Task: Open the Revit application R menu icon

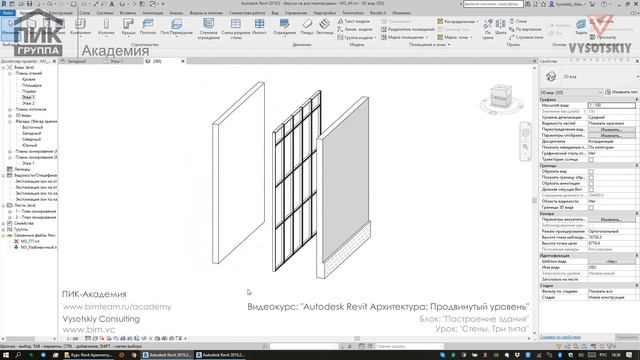Action: [4, 4]
